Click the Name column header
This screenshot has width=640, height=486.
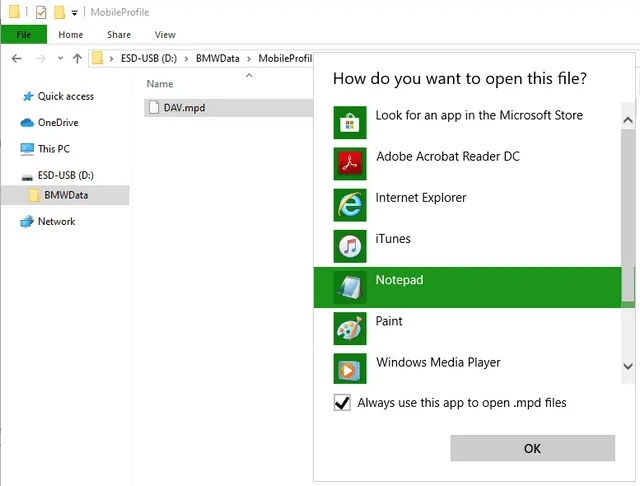point(160,84)
